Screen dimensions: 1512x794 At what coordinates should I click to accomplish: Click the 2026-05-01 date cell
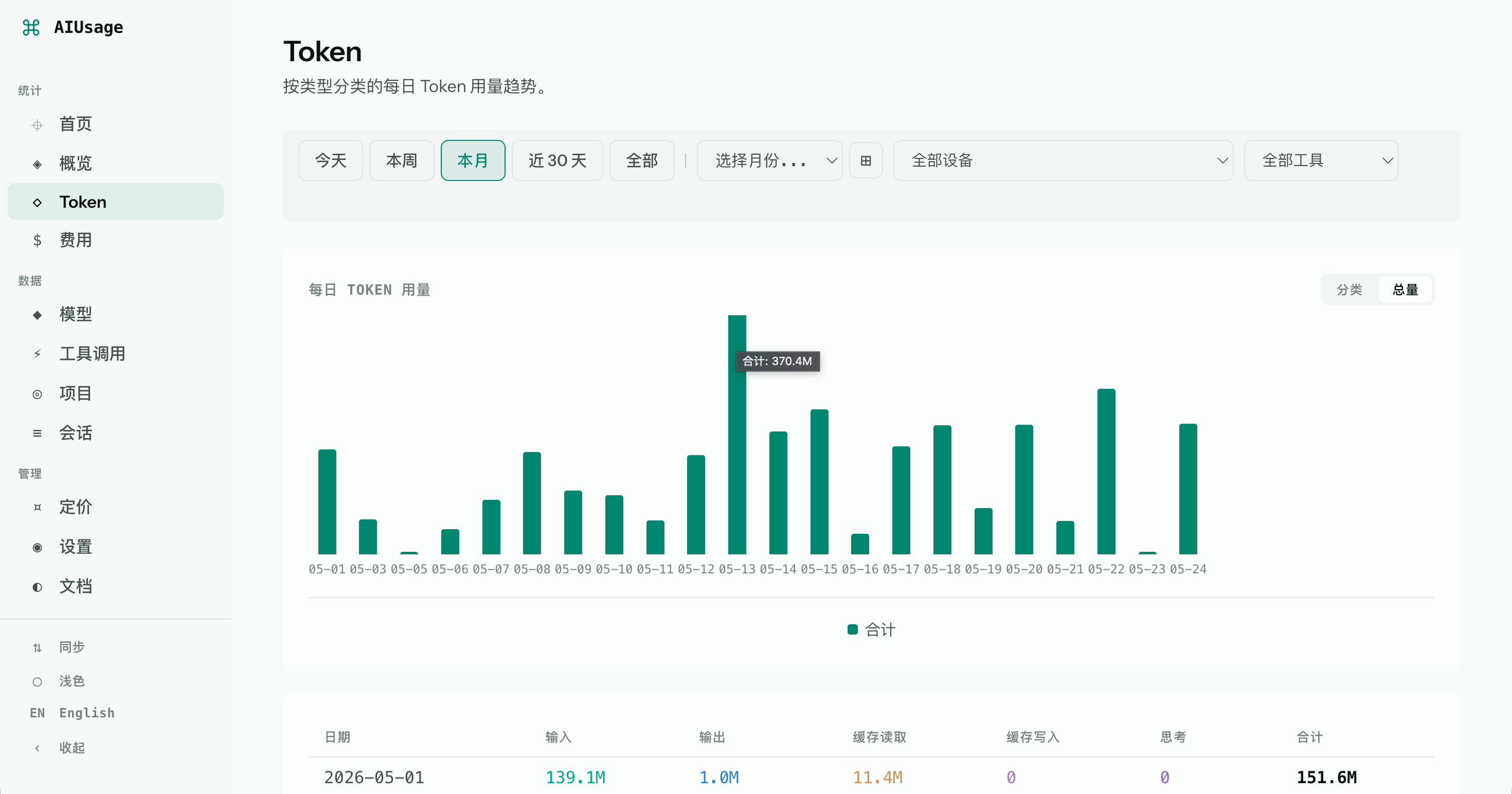[x=374, y=778]
